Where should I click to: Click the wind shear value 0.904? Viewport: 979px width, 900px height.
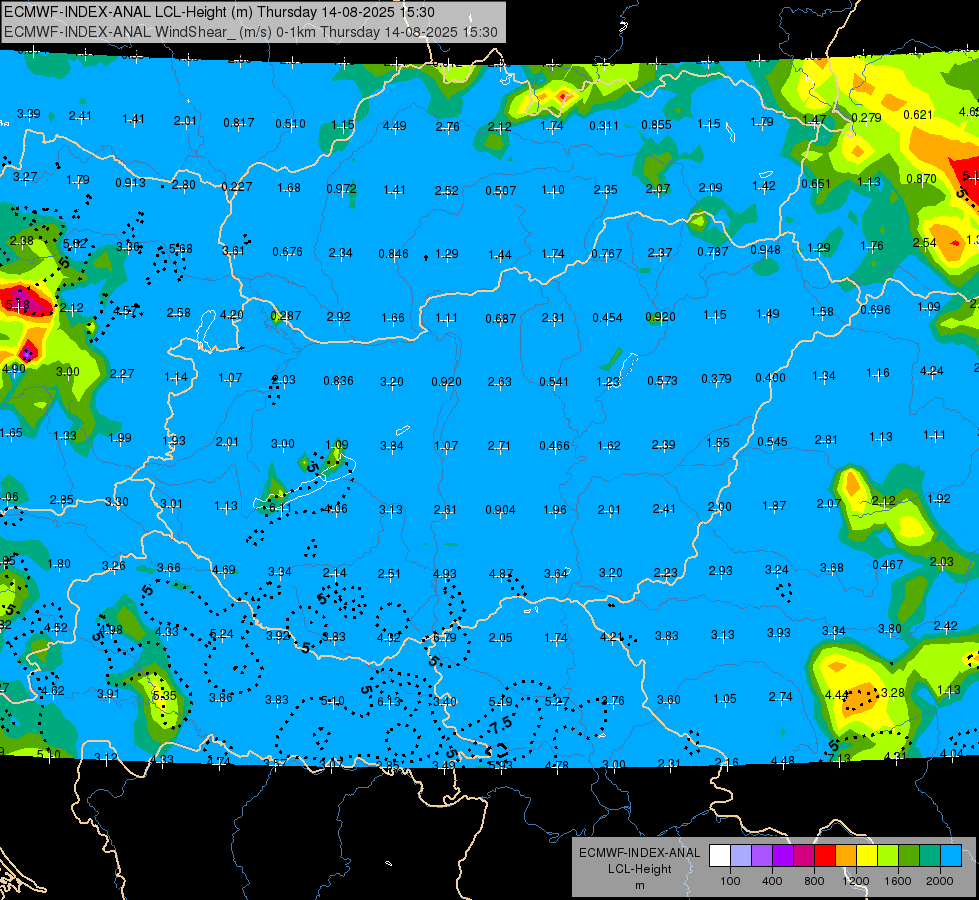pyautogui.click(x=501, y=510)
